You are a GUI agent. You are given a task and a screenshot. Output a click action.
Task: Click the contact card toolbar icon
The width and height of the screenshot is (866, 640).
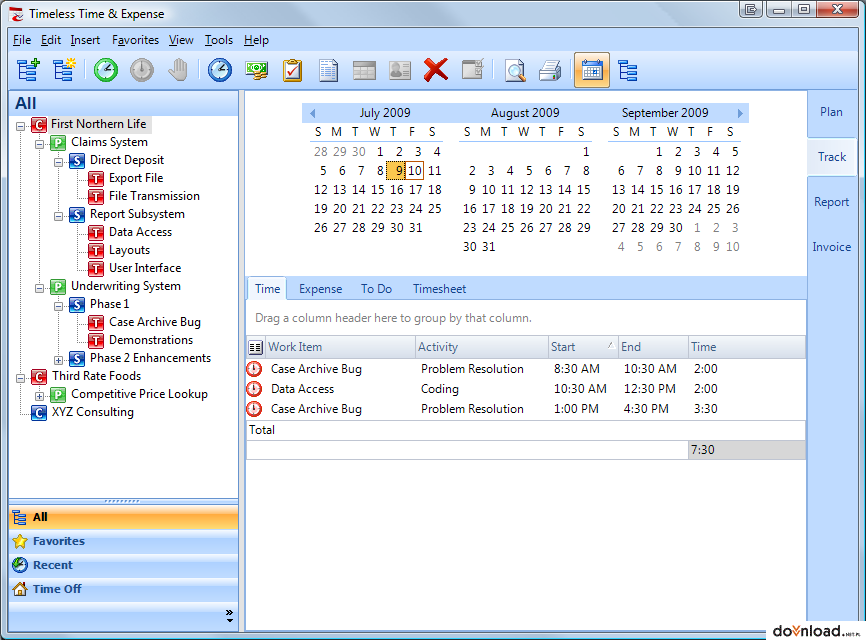(400, 70)
